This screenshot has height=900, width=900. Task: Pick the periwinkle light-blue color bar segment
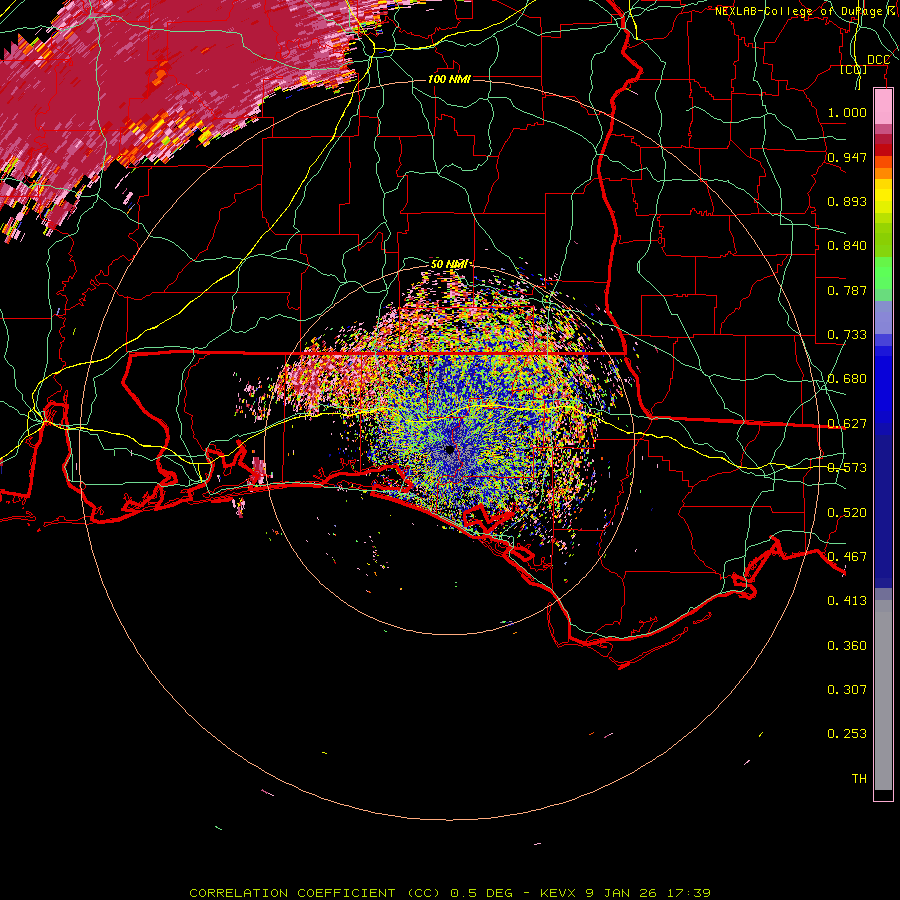coord(883,317)
